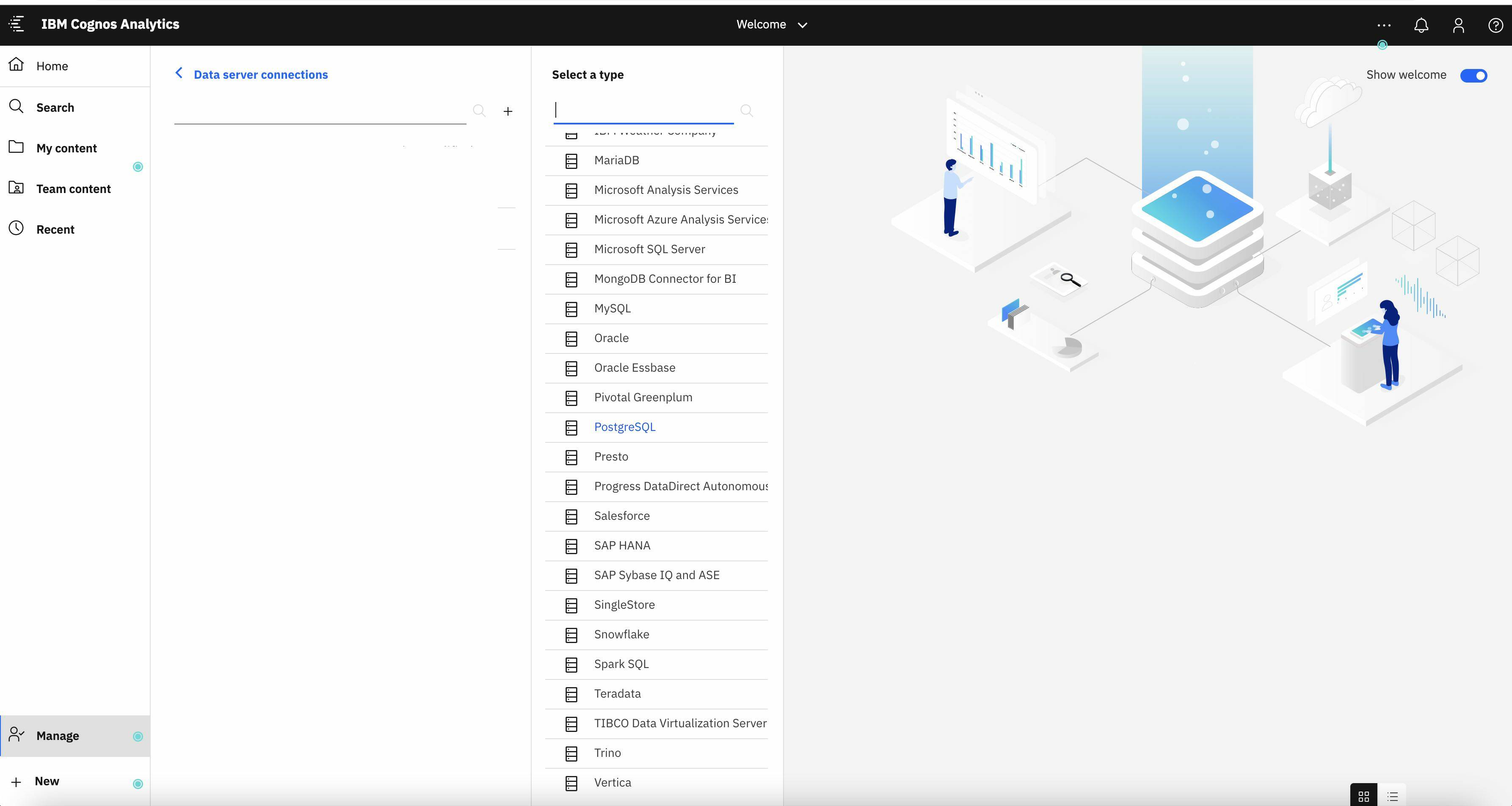Add a new data server connection
The height and width of the screenshot is (806, 1512).
coord(508,111)
